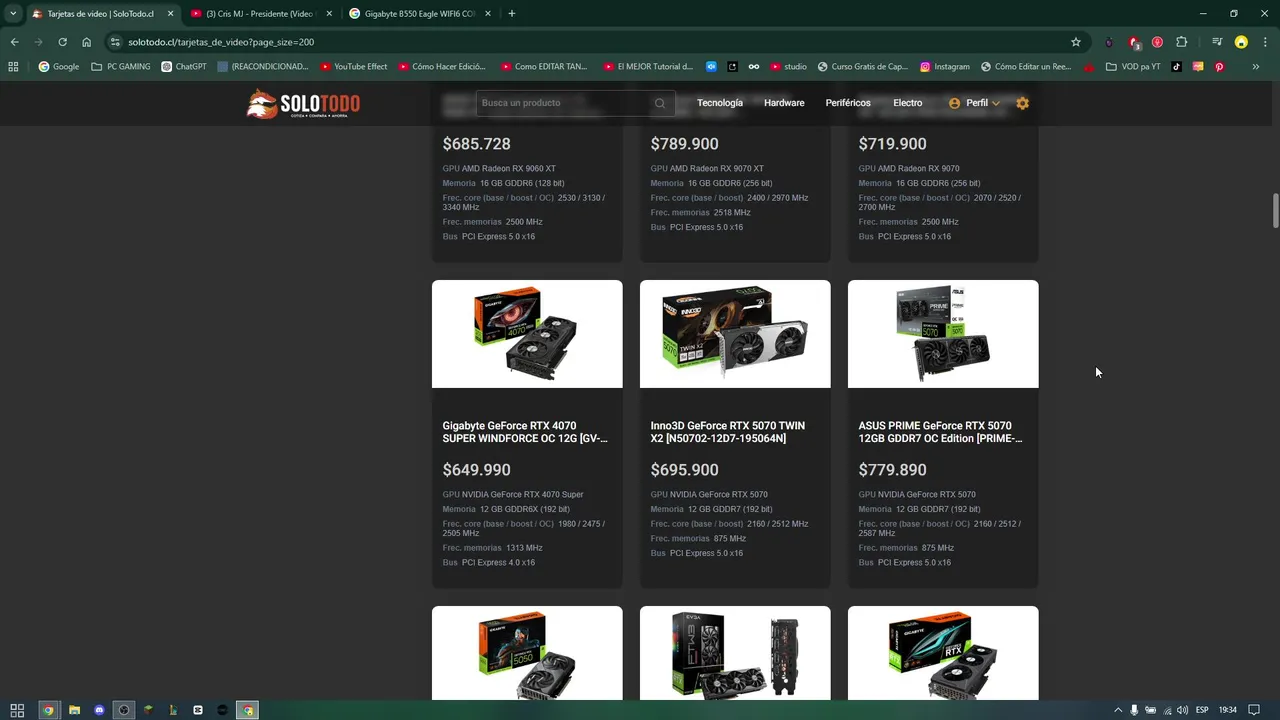Open the Periféricos menu

pyautogui.click(x=848, y=103)
